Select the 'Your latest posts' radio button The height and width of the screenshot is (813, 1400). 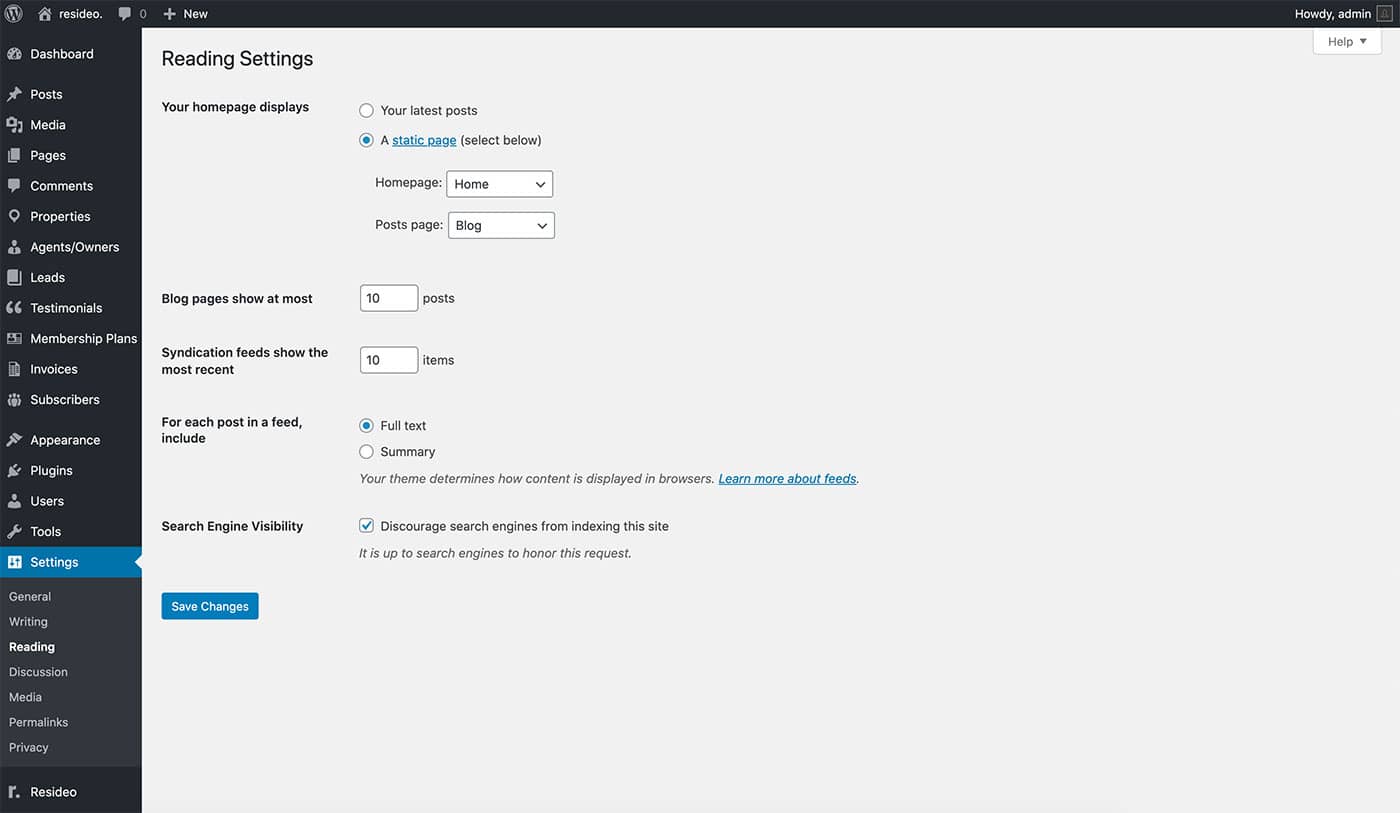366,110
